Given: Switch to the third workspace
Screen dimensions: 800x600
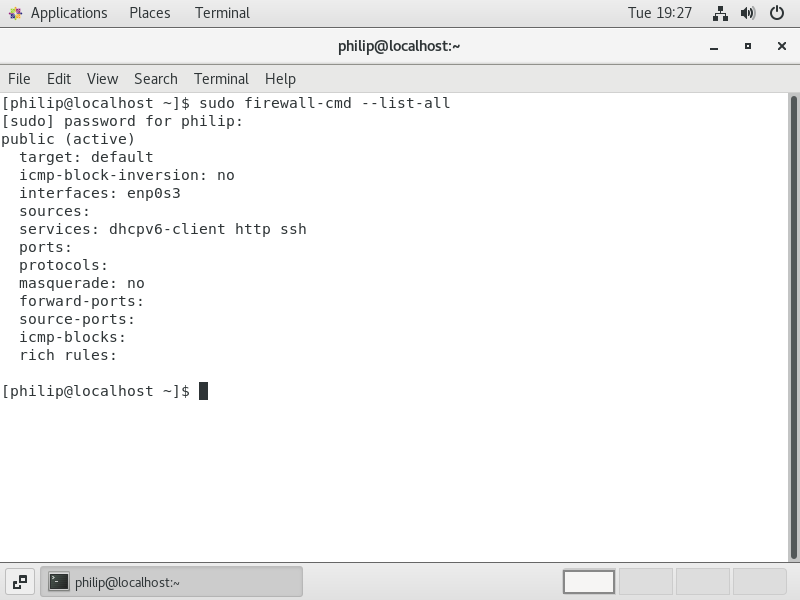Looking at the screenshot, I should (703, 582).
